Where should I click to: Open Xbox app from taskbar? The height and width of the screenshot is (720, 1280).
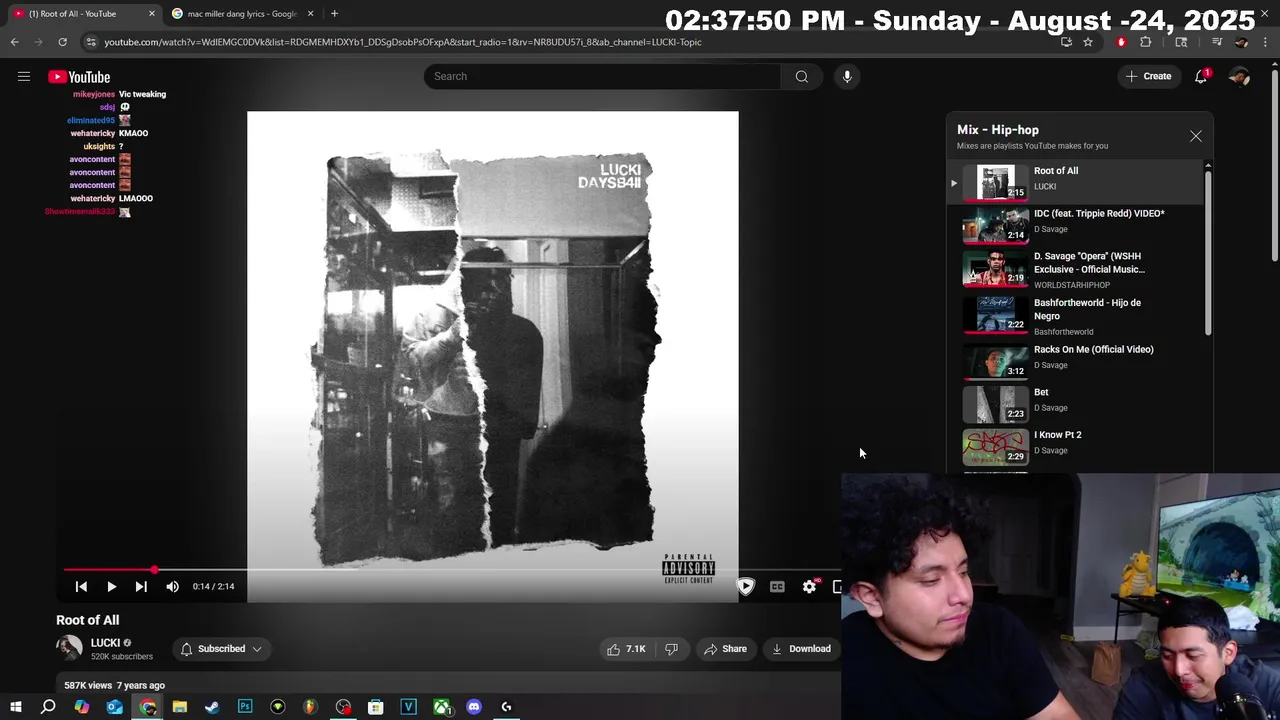point(441,707)
